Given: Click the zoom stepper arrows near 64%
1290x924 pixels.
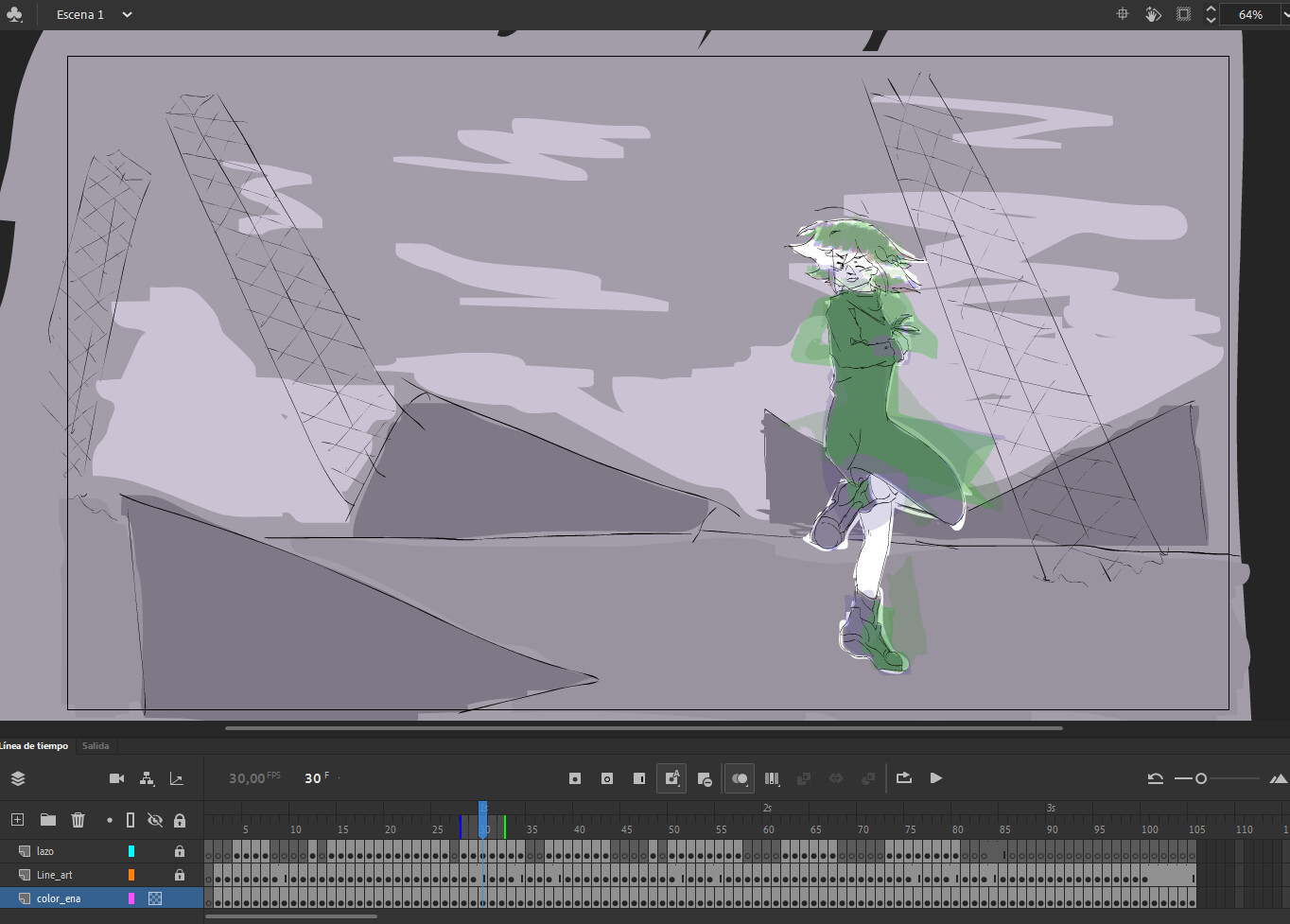Looking at the screenshot, I should coord(1212,14).
